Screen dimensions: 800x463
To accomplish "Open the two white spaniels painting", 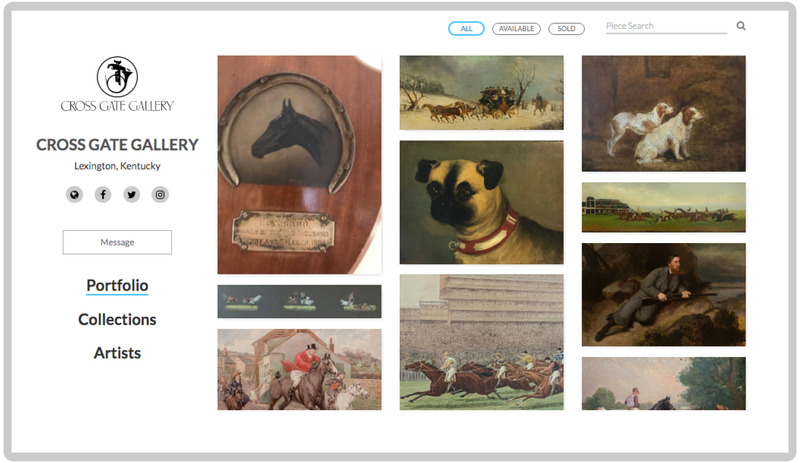I will pyautogui.click(x=663, y=113).
